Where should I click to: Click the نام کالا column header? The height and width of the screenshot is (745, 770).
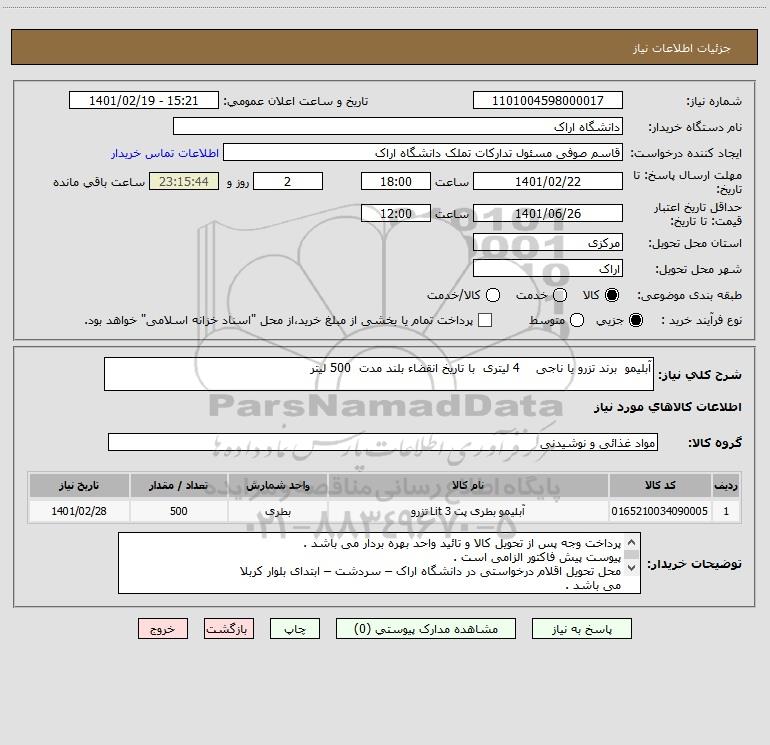coord(468,485)
